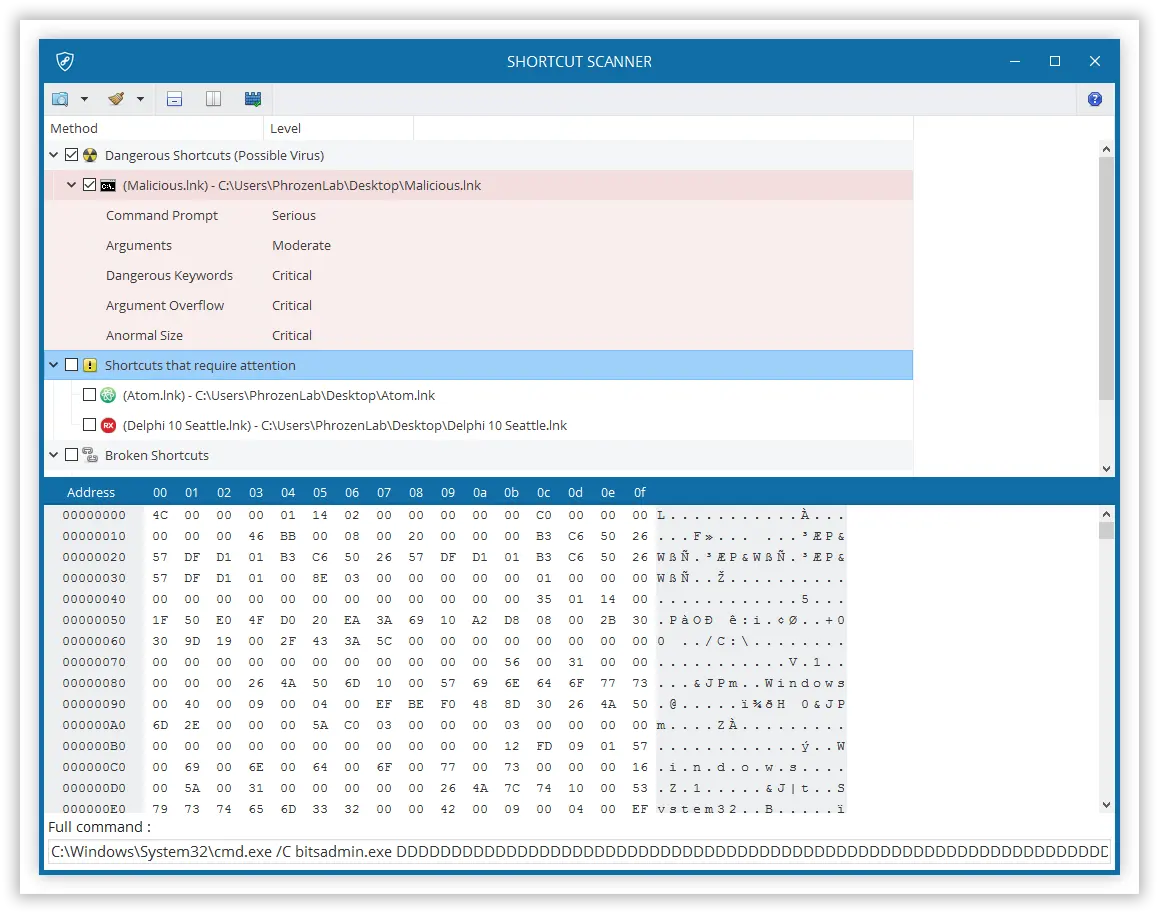Click the radioactive Dangerous Shortcuts icon
1159x914 pixels.
coord(89,154)
